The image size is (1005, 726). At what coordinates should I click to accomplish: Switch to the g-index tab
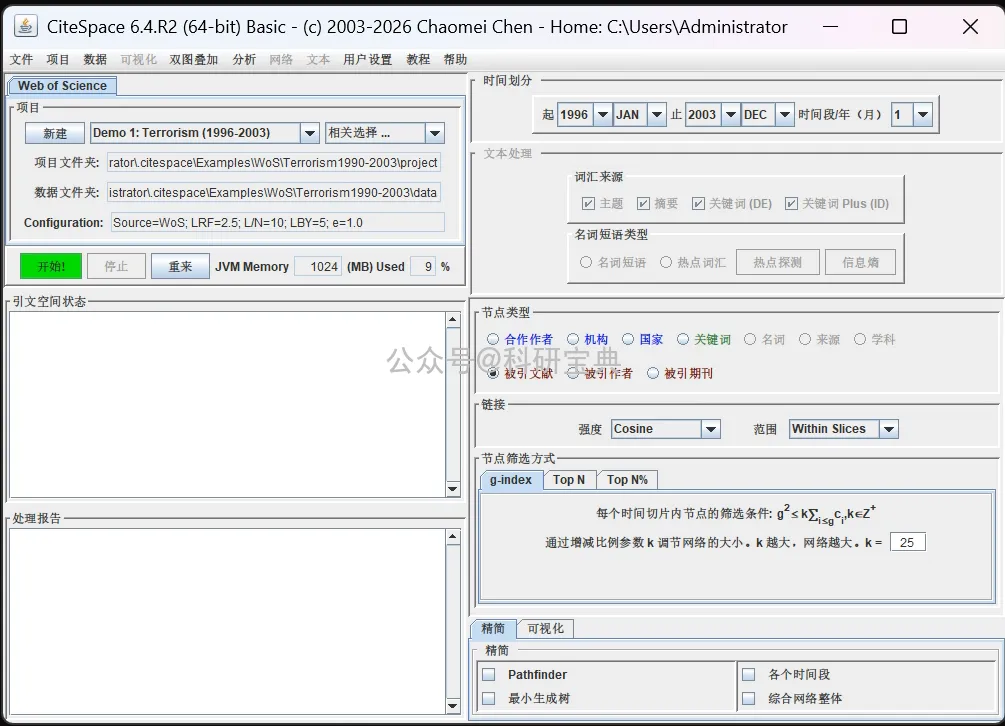pyautogui.click(x=511, y=480)
